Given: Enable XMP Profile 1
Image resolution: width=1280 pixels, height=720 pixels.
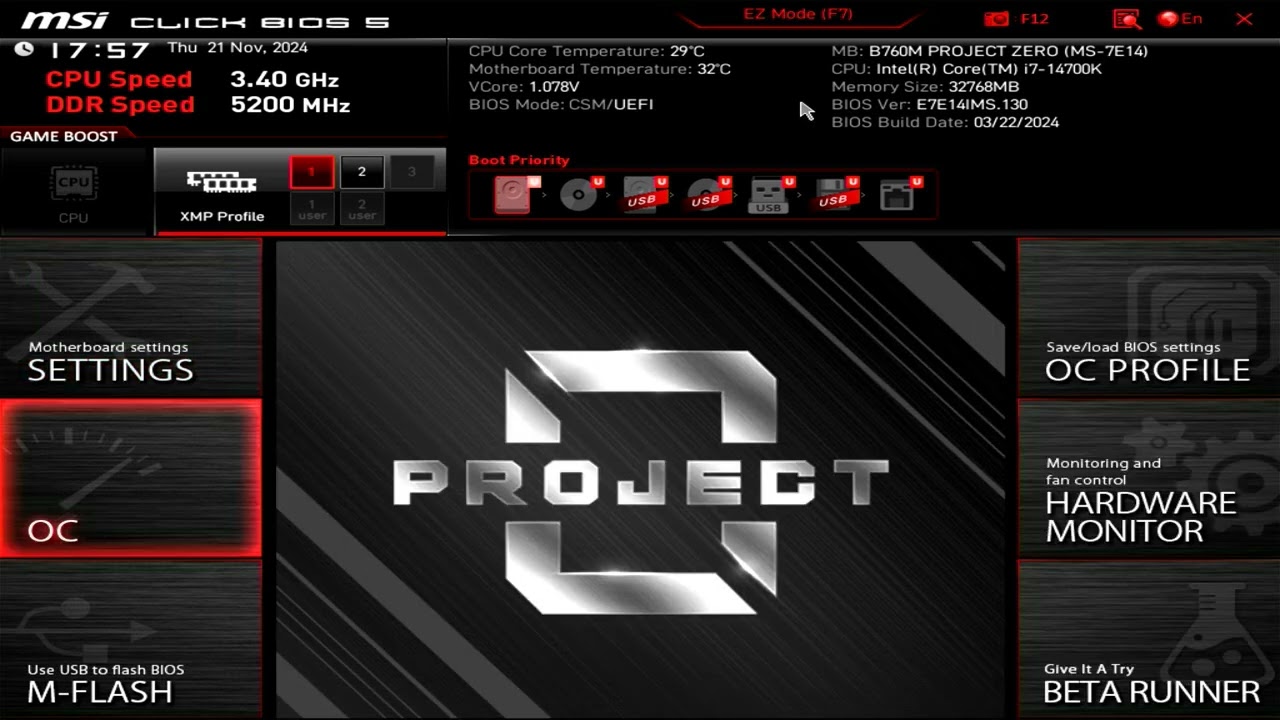Looking at the screenshot, I should [x=311, y=172].
